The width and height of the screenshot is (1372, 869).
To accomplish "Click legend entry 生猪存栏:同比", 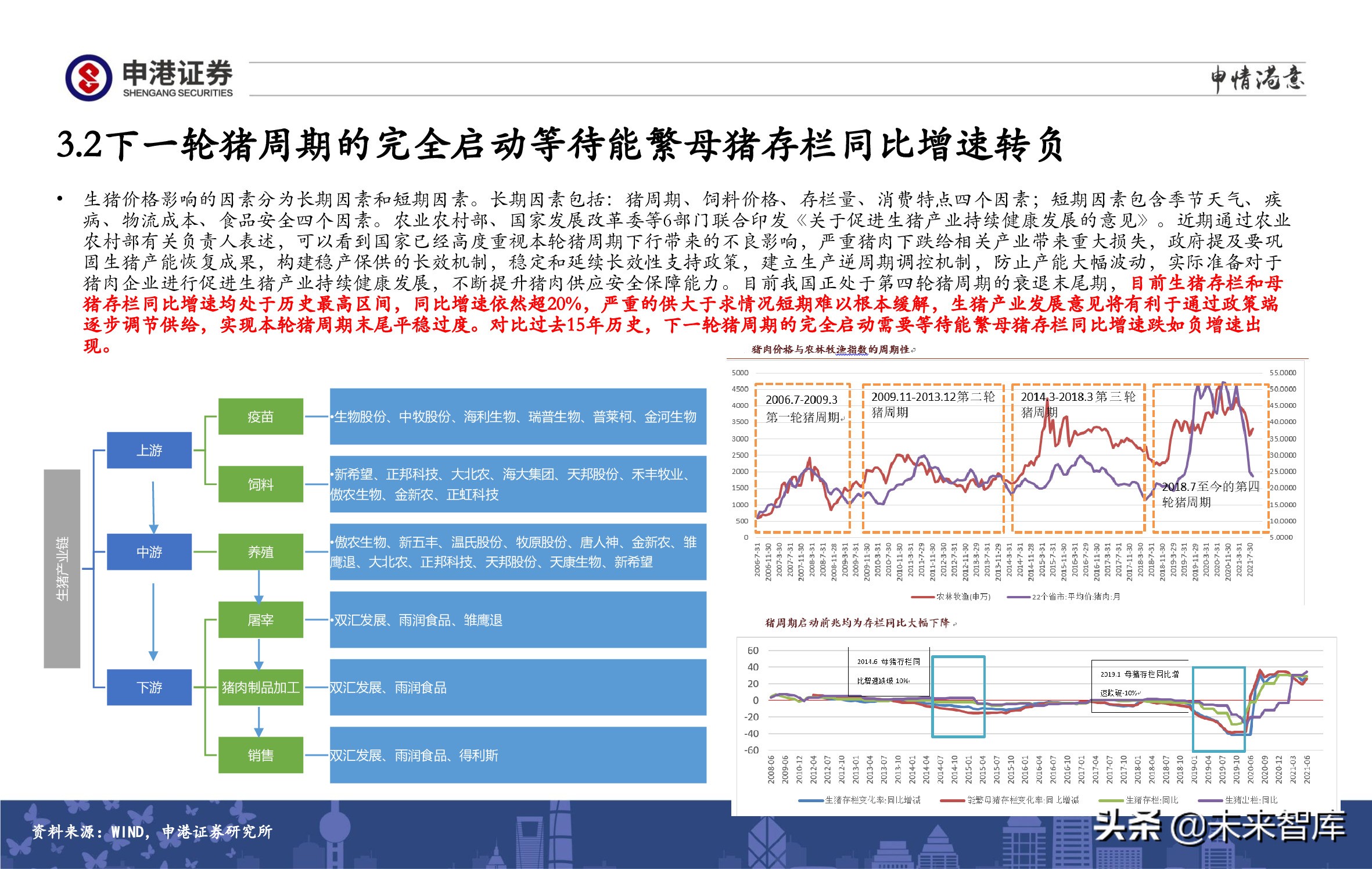I will 1138,800.
